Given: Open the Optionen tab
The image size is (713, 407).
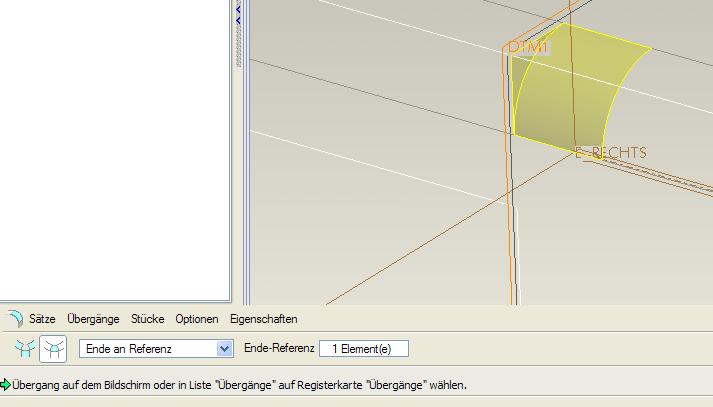Looking at the screenshot, I should click(197, 319).
